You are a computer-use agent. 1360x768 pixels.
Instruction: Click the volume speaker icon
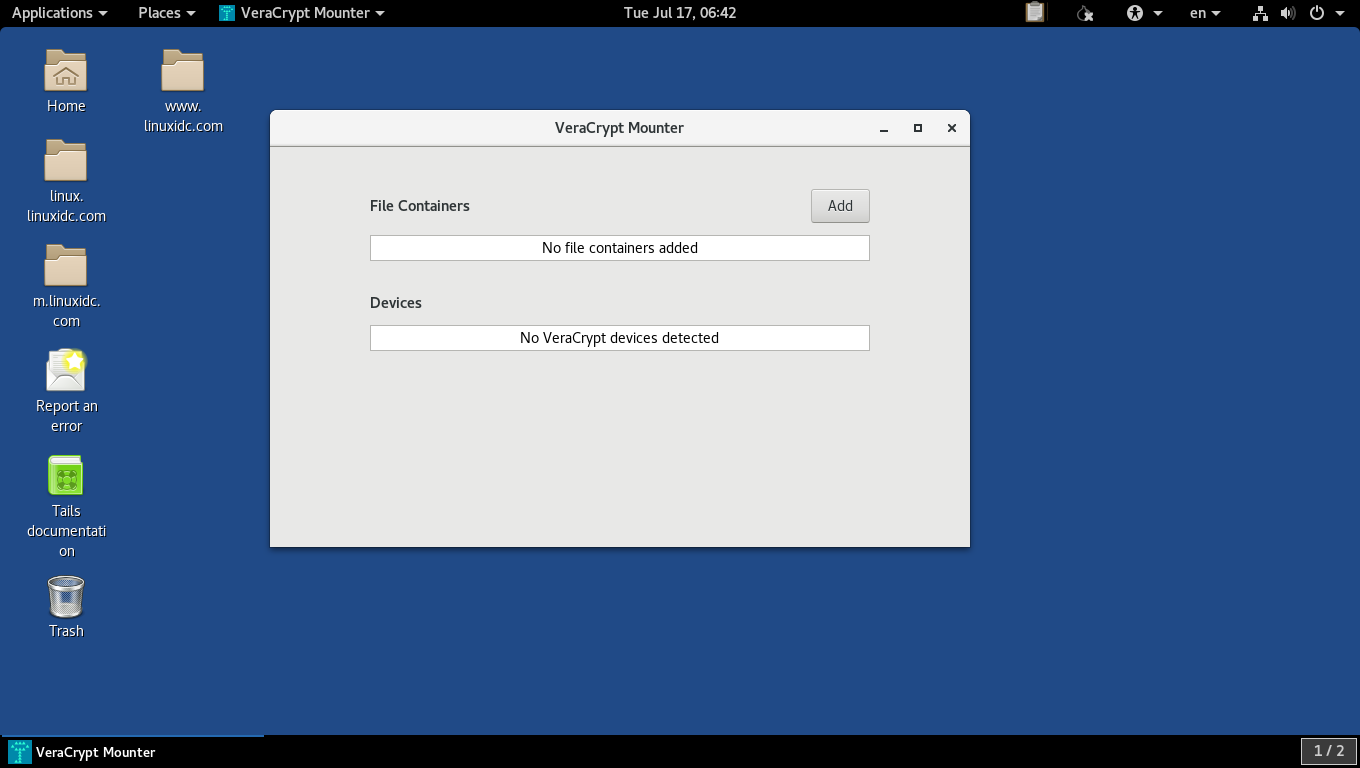1288,13
